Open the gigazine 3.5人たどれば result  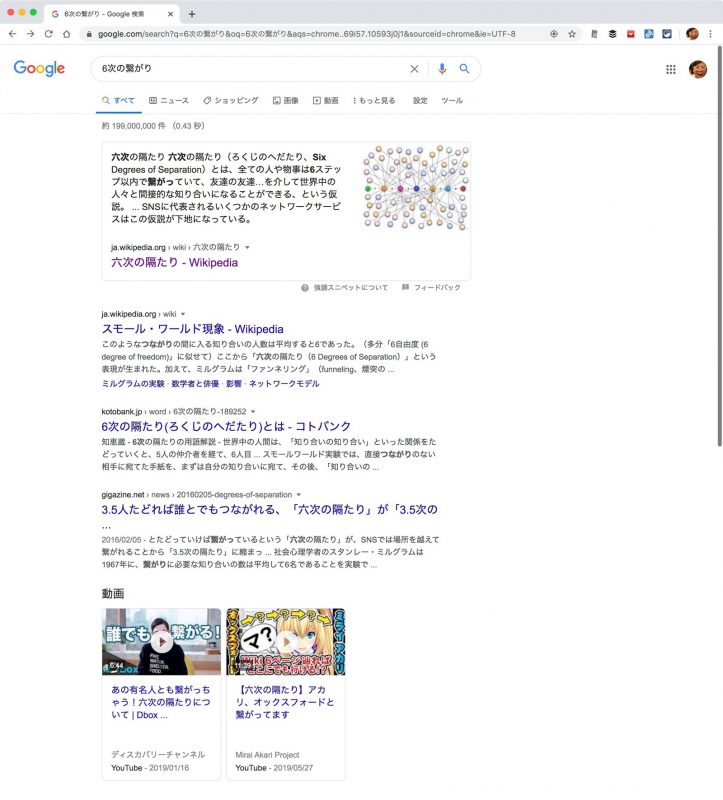[x=269, y=509]
